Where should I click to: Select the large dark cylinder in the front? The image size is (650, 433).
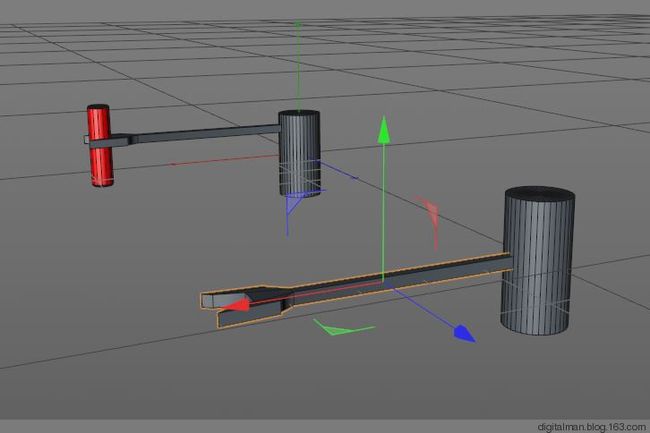point(538,260)
